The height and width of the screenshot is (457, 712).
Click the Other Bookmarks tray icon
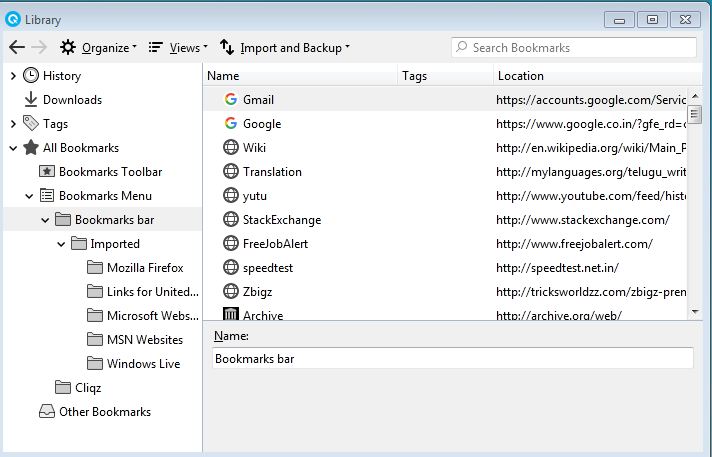pyautogui.click(x=47, y=411)
